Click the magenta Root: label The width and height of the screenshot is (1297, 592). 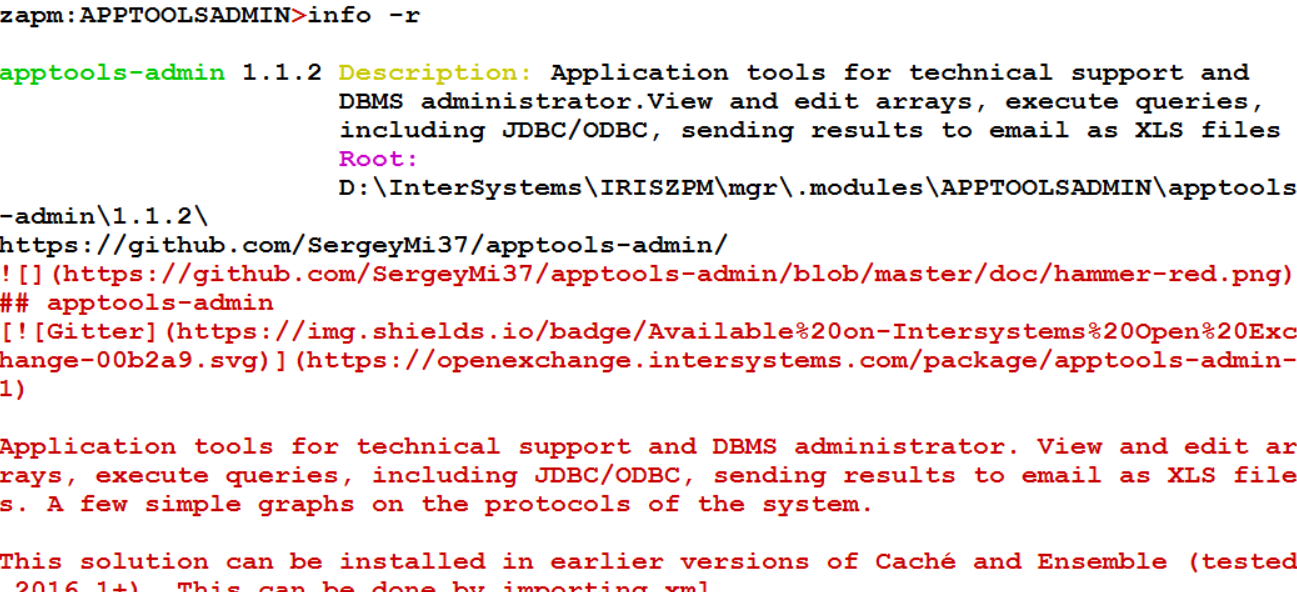379,159
